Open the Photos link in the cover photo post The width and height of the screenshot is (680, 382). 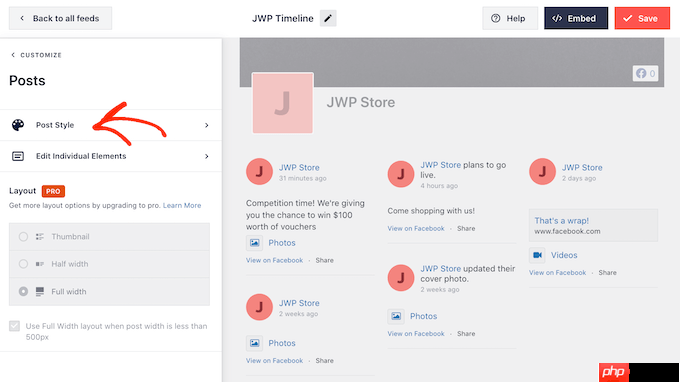(x=424, y=316)
